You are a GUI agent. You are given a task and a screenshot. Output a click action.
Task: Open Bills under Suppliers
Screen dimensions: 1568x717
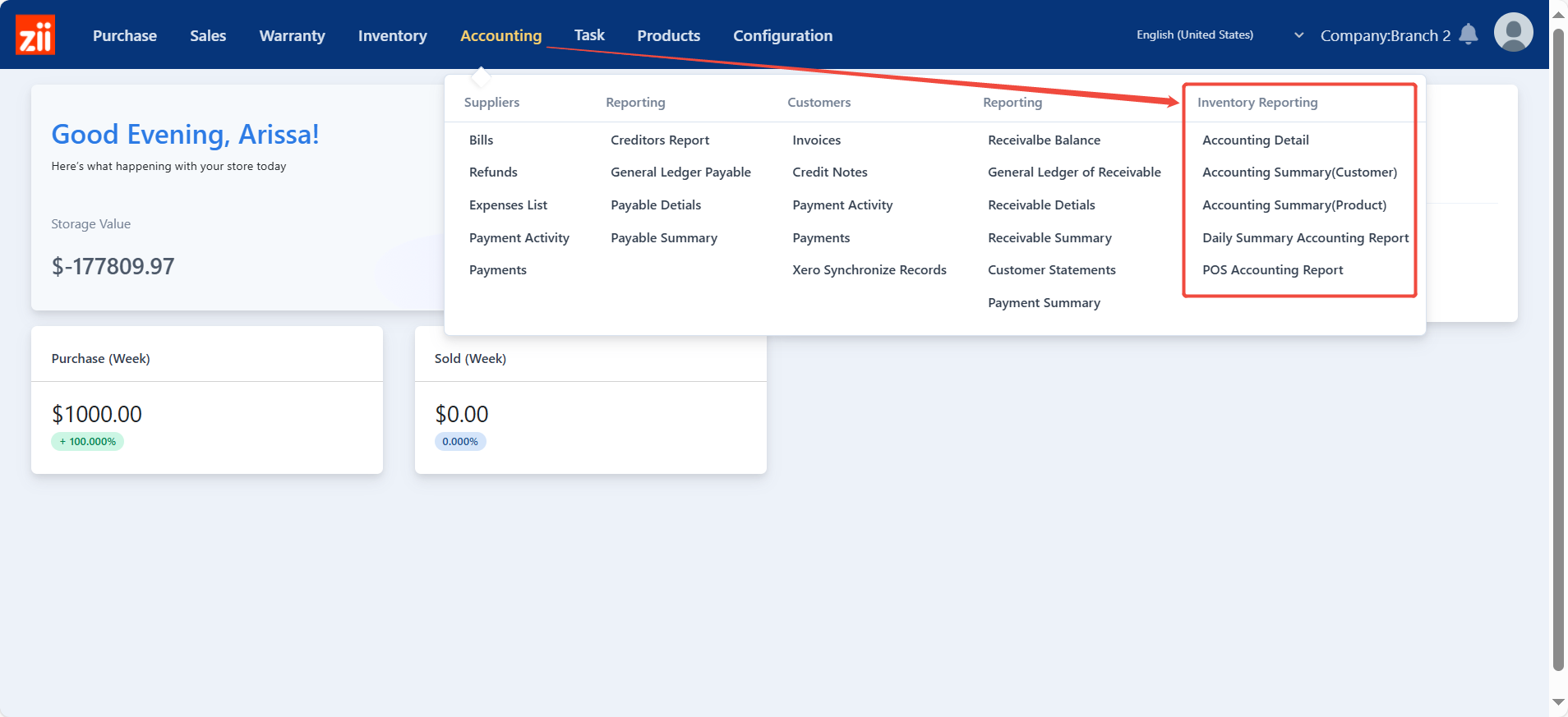coord(482,140)
